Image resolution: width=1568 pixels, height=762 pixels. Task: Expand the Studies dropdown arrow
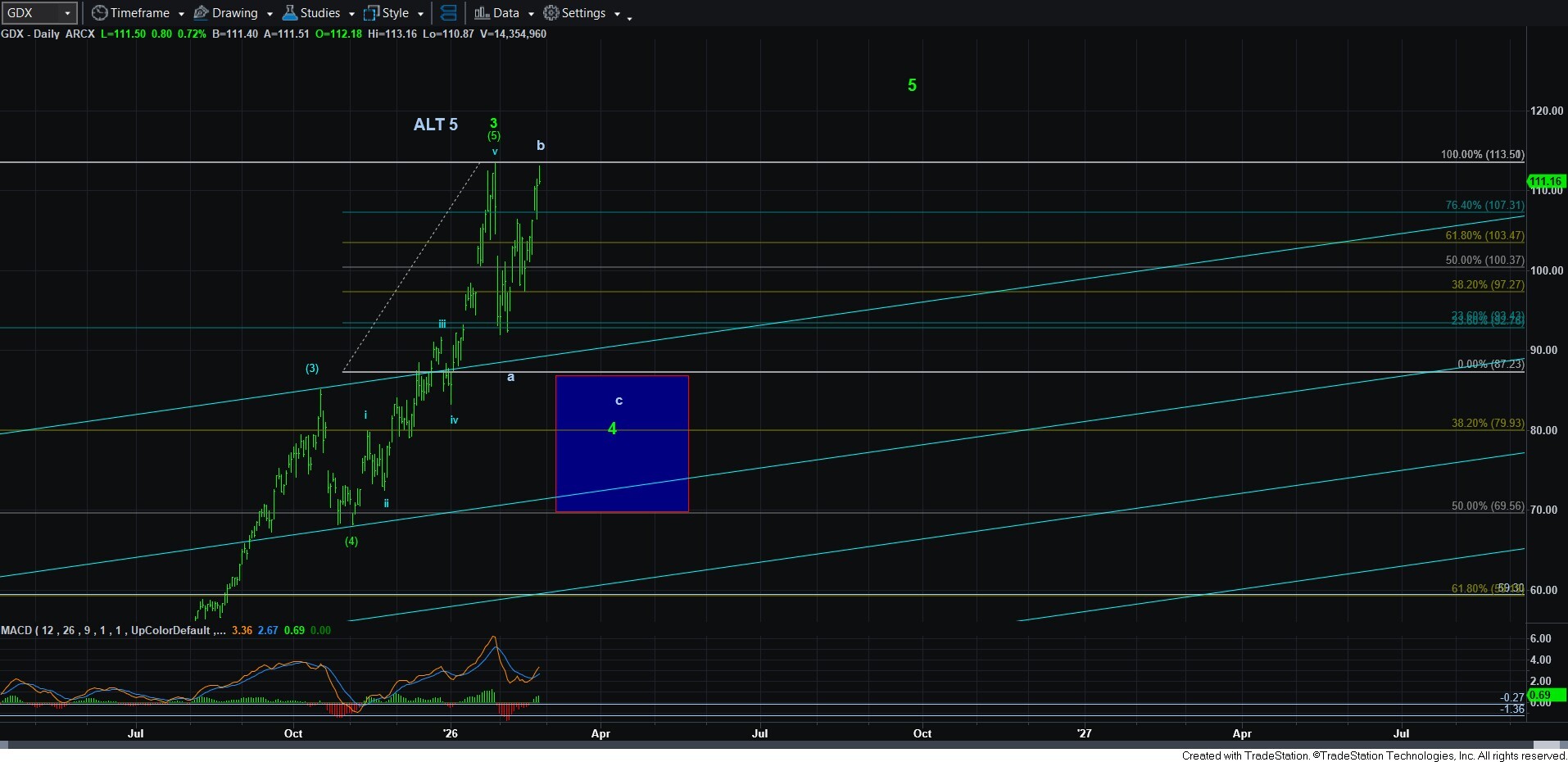pyautogui.click(x=351, y=14)
